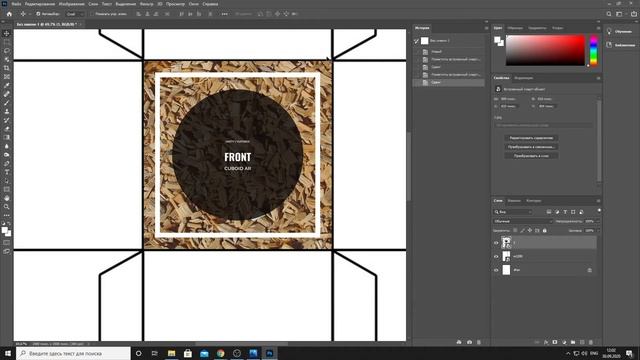Create new group folder in Layers panel

pyautogui.click(x=573, y=342)
